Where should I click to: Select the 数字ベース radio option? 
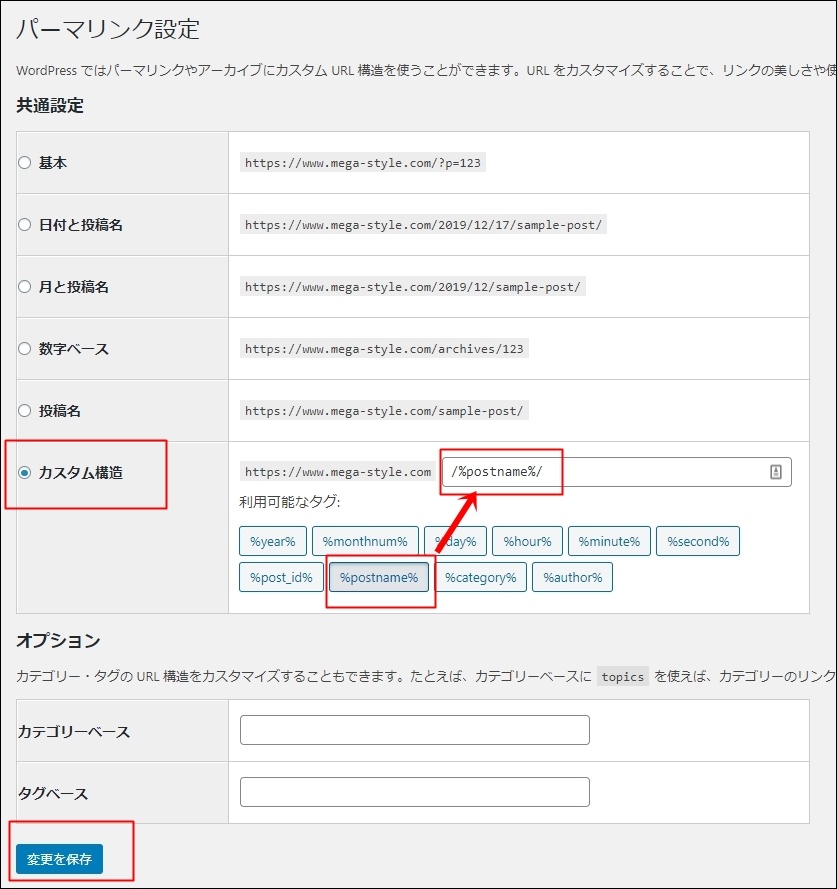25,349
